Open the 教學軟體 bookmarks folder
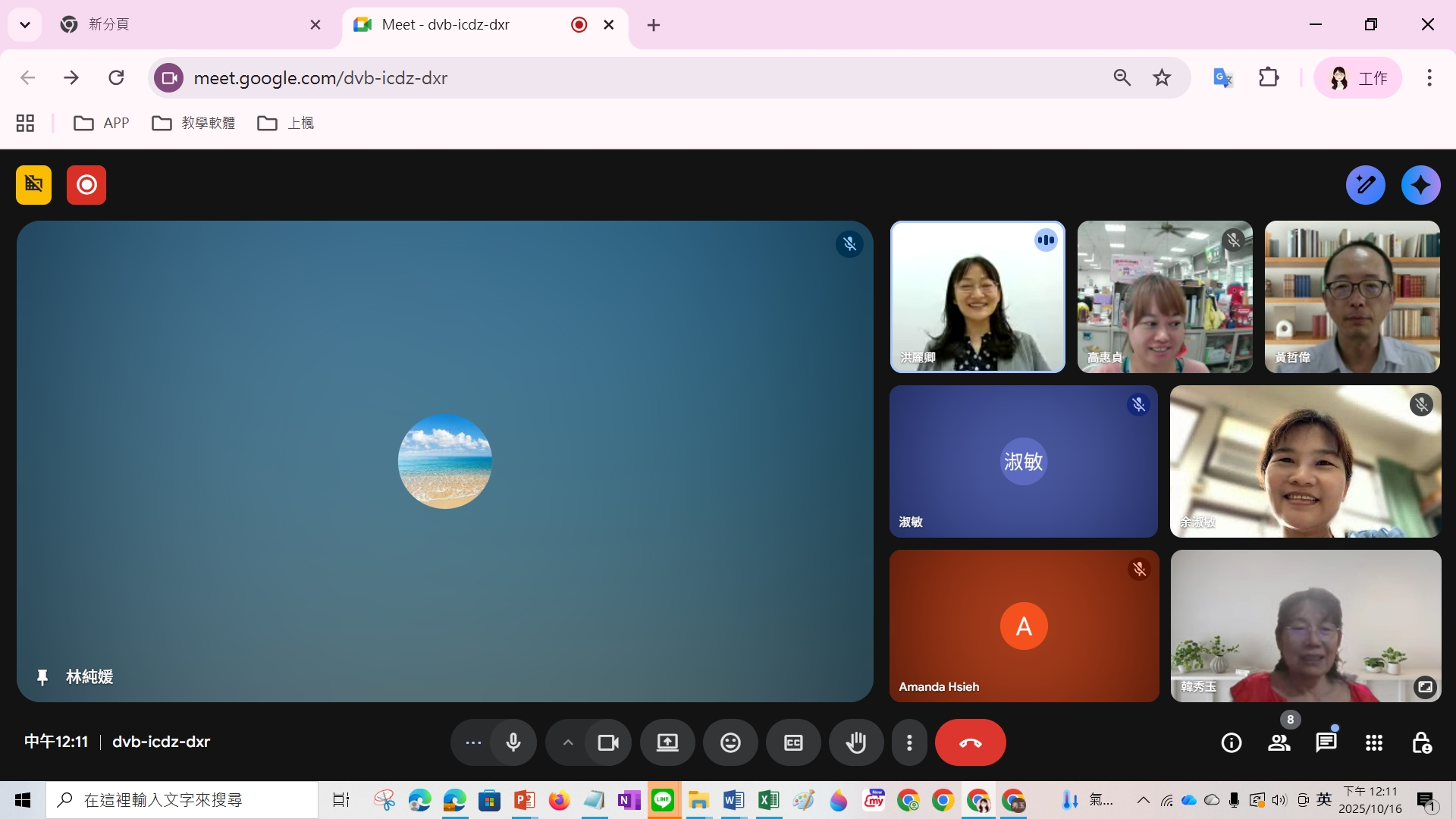This screenshot has height=819, width=1456. click(193, 122)
